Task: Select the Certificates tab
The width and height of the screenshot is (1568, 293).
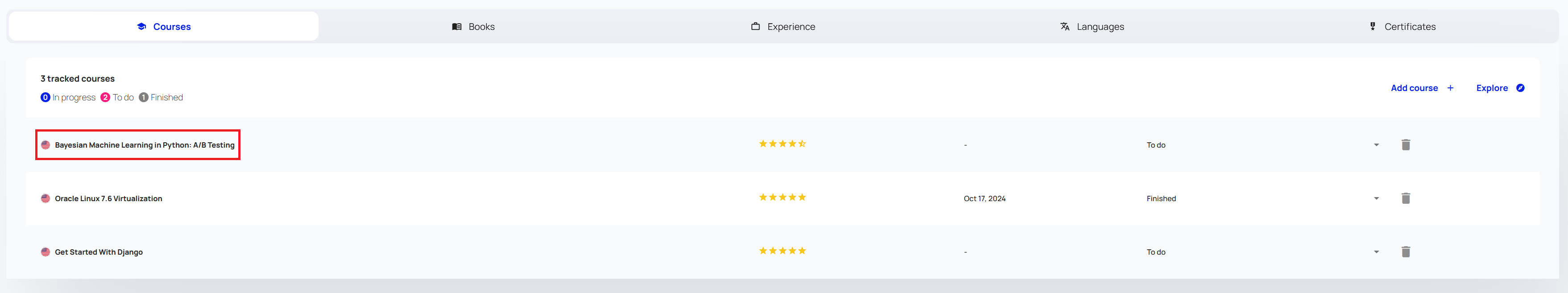Action: (1402, 27)
